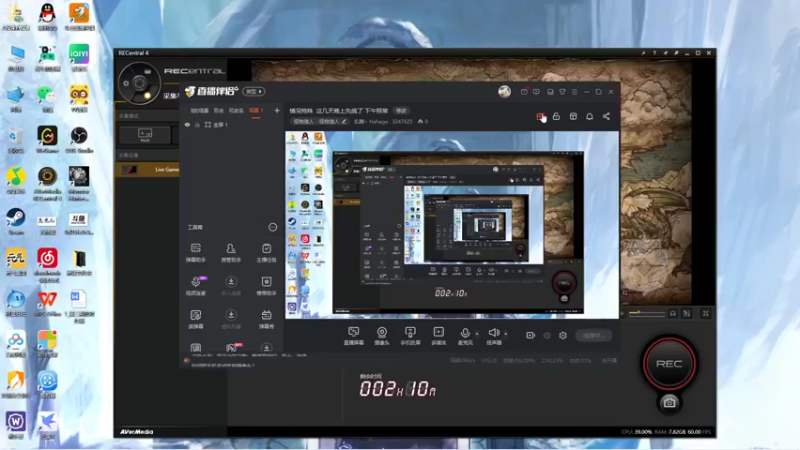800x450 pixels.
Task: Open WPS Office desktop icon
Action: (x=47, y=303)
